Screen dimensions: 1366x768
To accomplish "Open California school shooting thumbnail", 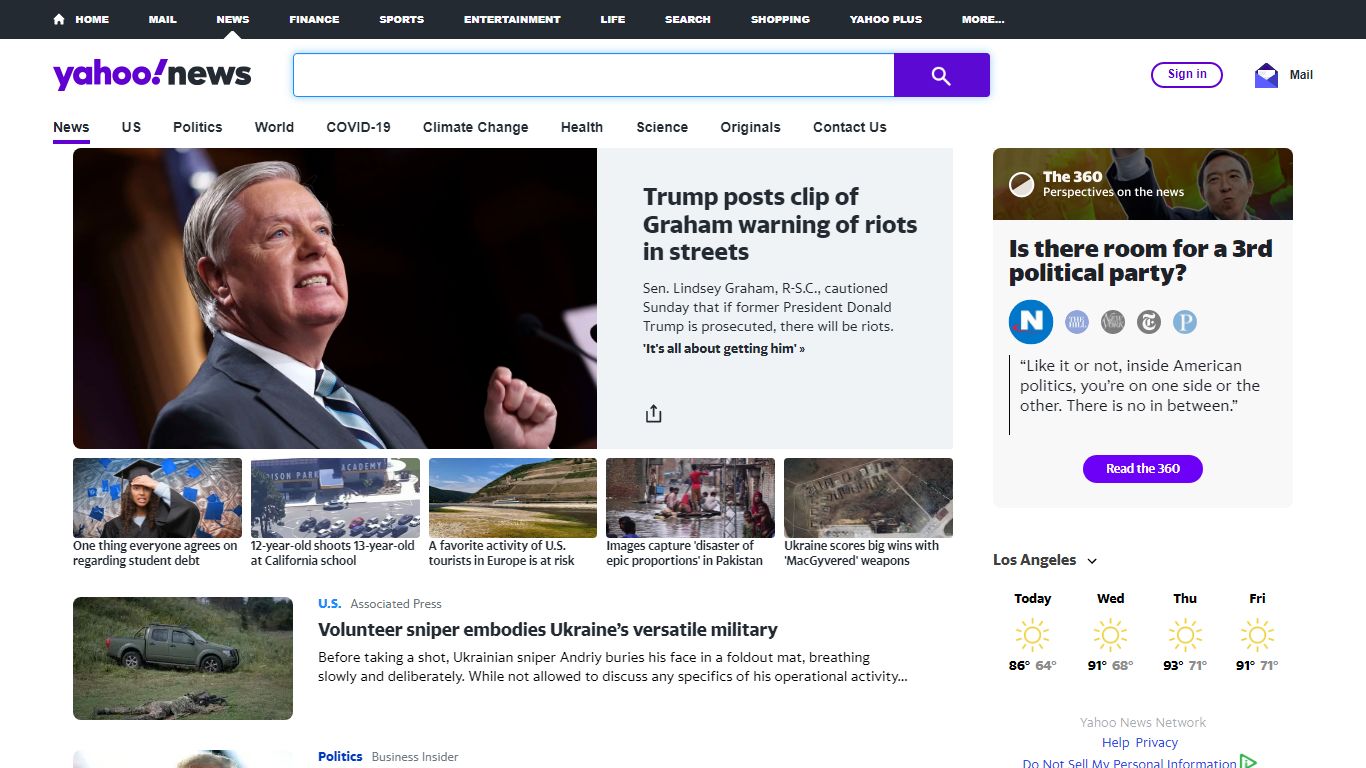I will 335,498.
